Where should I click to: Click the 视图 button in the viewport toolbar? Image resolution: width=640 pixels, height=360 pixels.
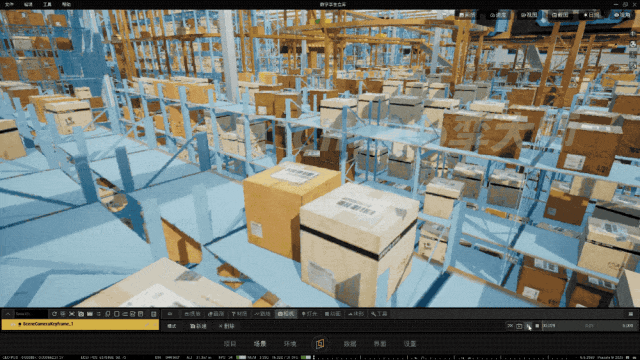pos(529,15)
